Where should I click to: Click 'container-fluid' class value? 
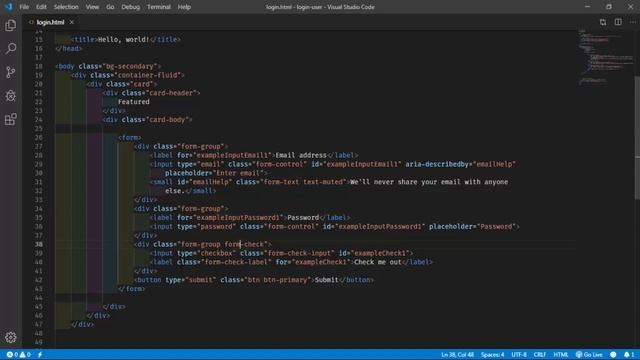tap(147, 75)
